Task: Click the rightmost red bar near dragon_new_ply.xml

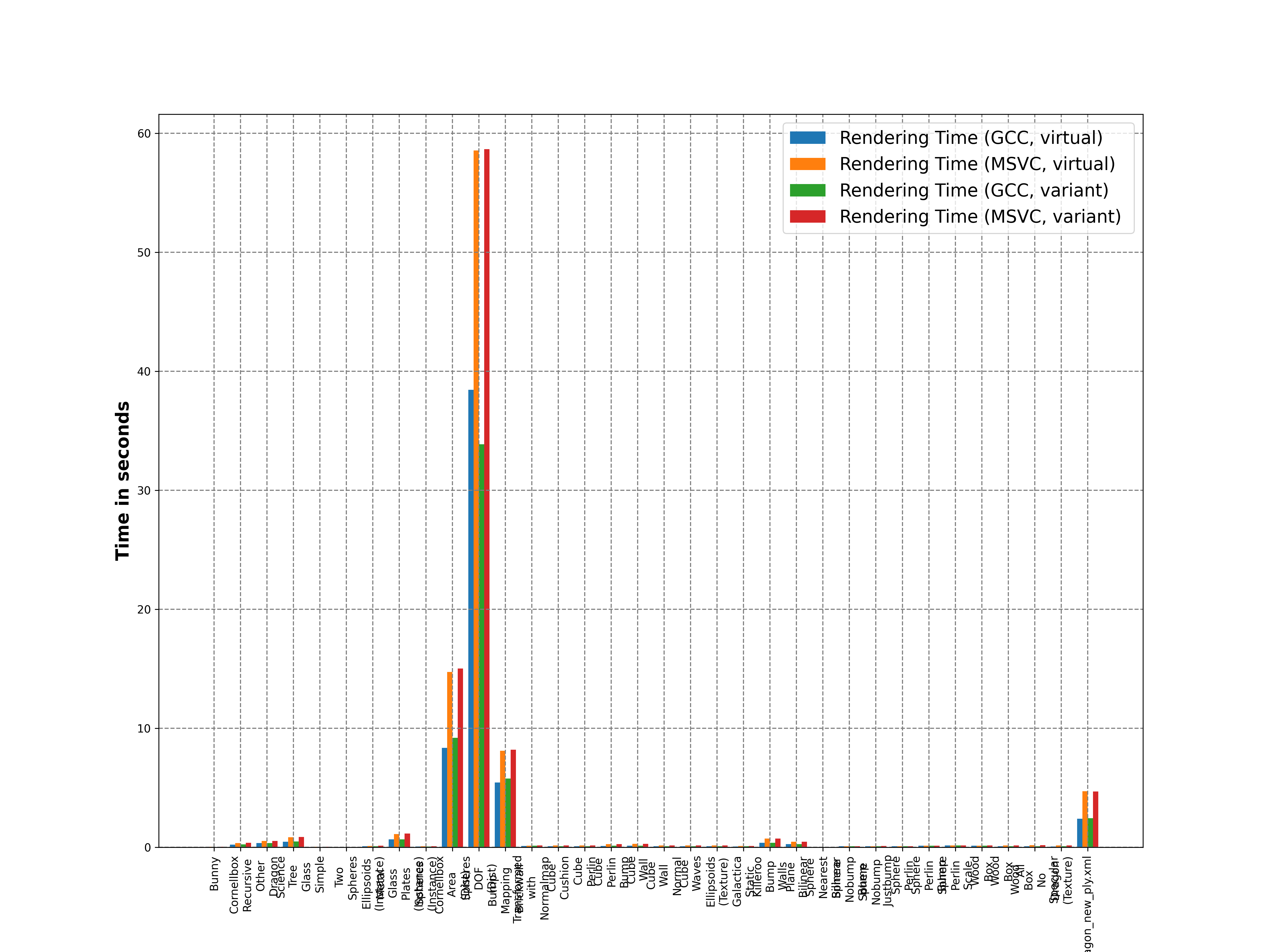Action: pyautogui.click(x=1095, y=820)
